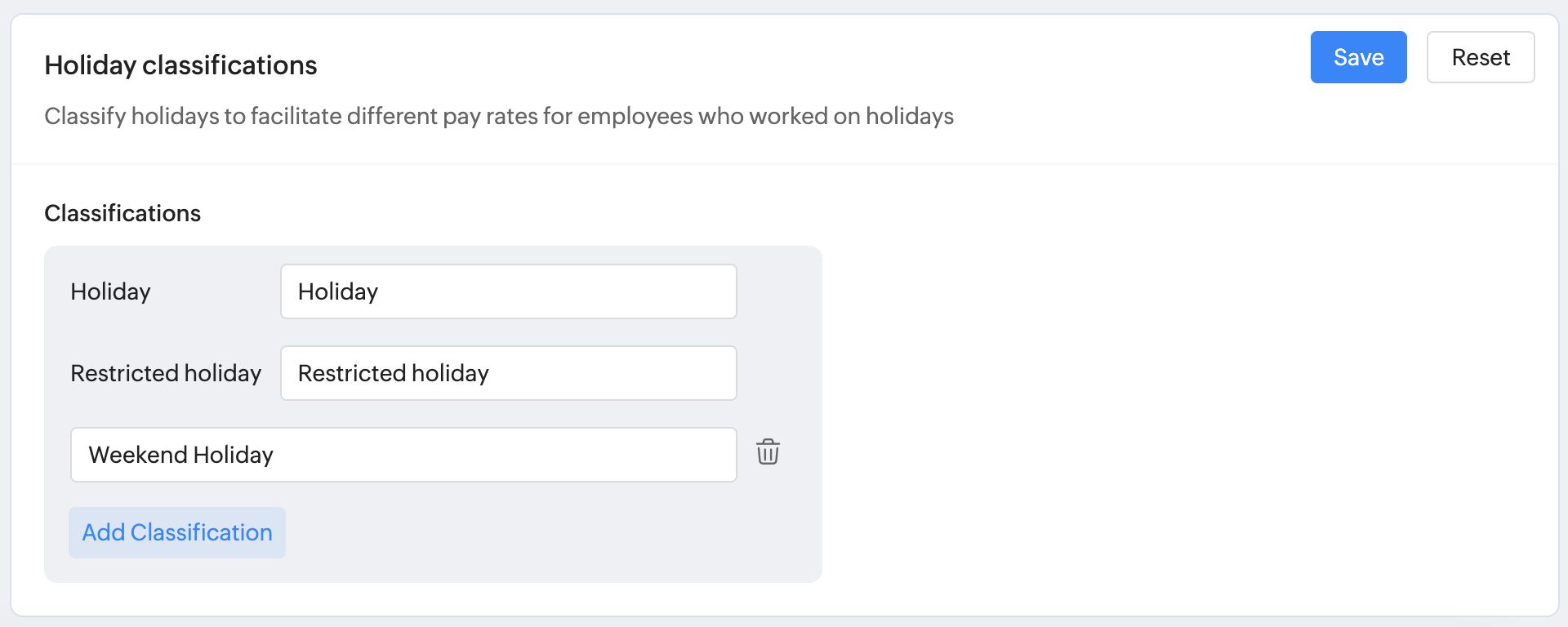Click the word "Holiday" inside first input
Image resolution: width=1568 pixels, height=627 pixels.
(x=338, y=291)
